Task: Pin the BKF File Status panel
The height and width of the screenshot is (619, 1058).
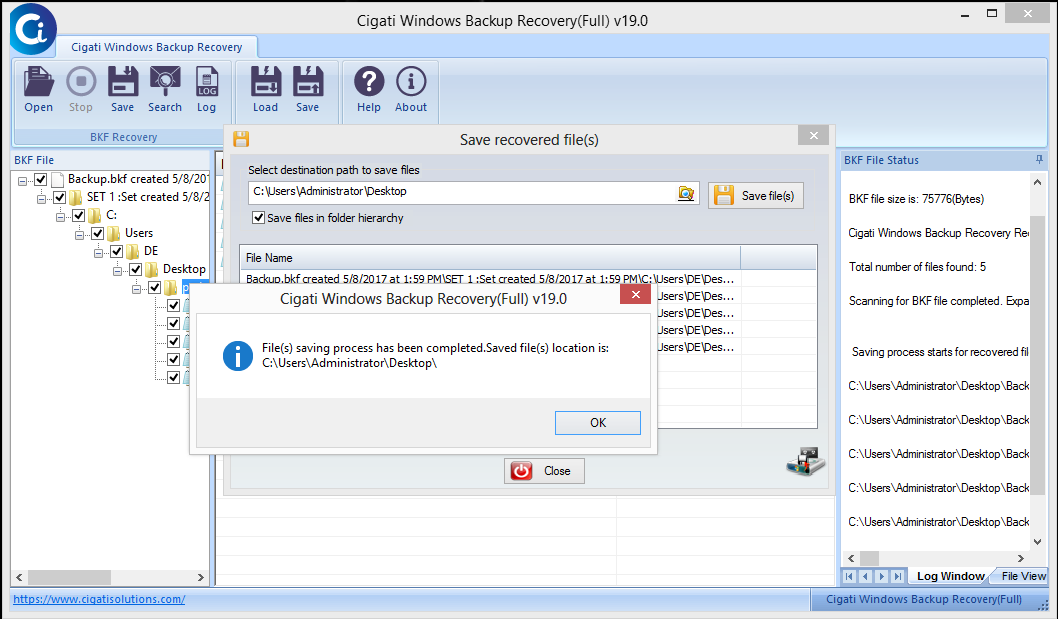Action: coord(1039,160)
